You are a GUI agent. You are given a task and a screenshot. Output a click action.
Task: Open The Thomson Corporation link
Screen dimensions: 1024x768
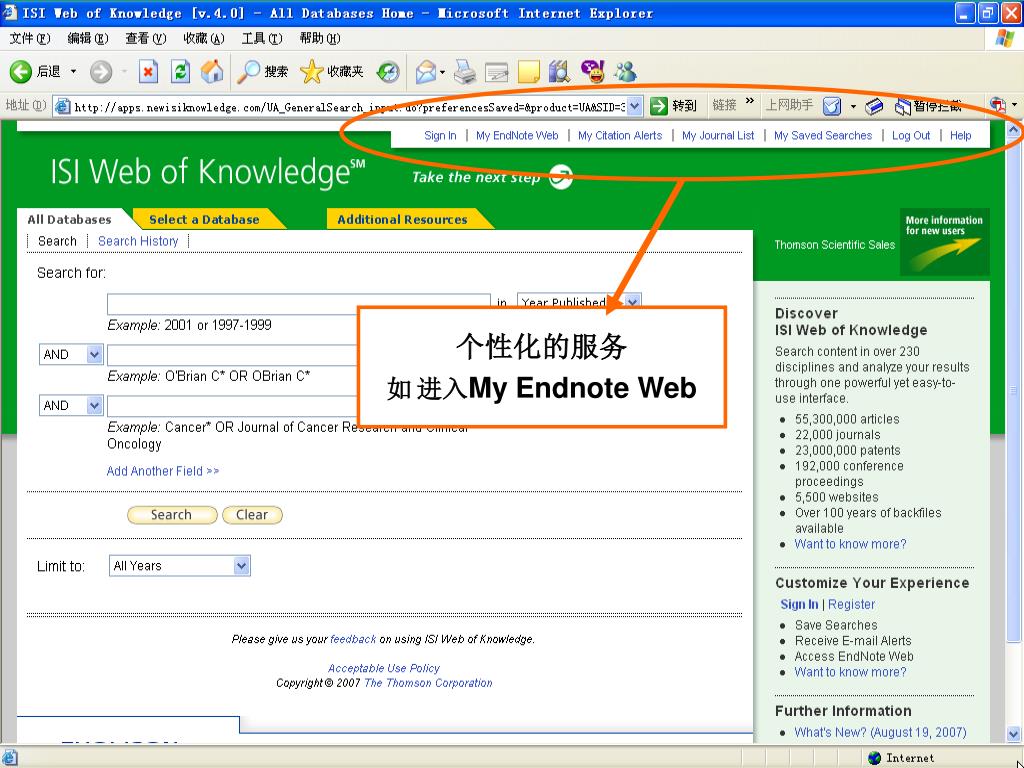click(428, 682)
